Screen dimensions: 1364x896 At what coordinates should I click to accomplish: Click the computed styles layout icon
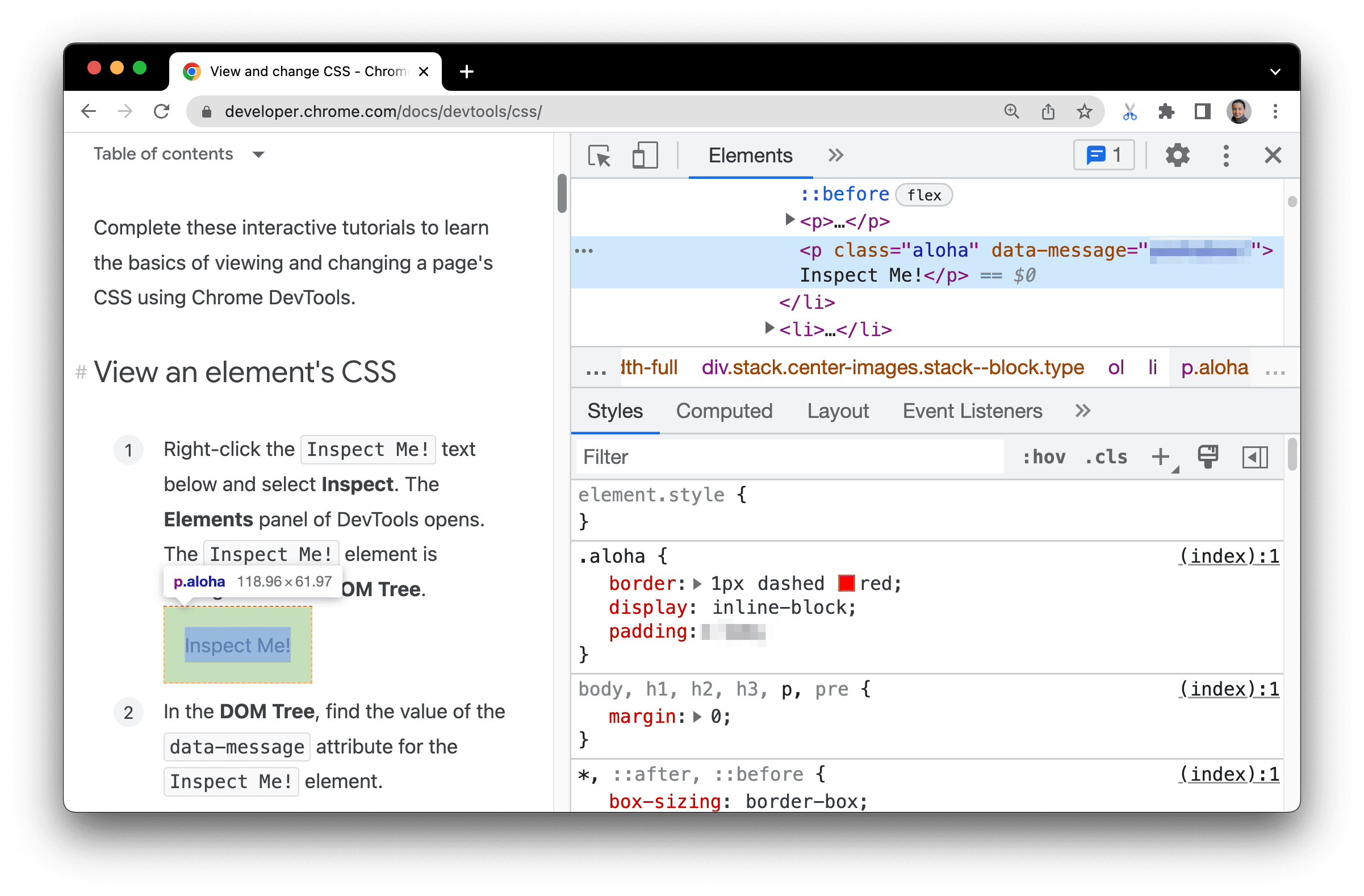1255,458
